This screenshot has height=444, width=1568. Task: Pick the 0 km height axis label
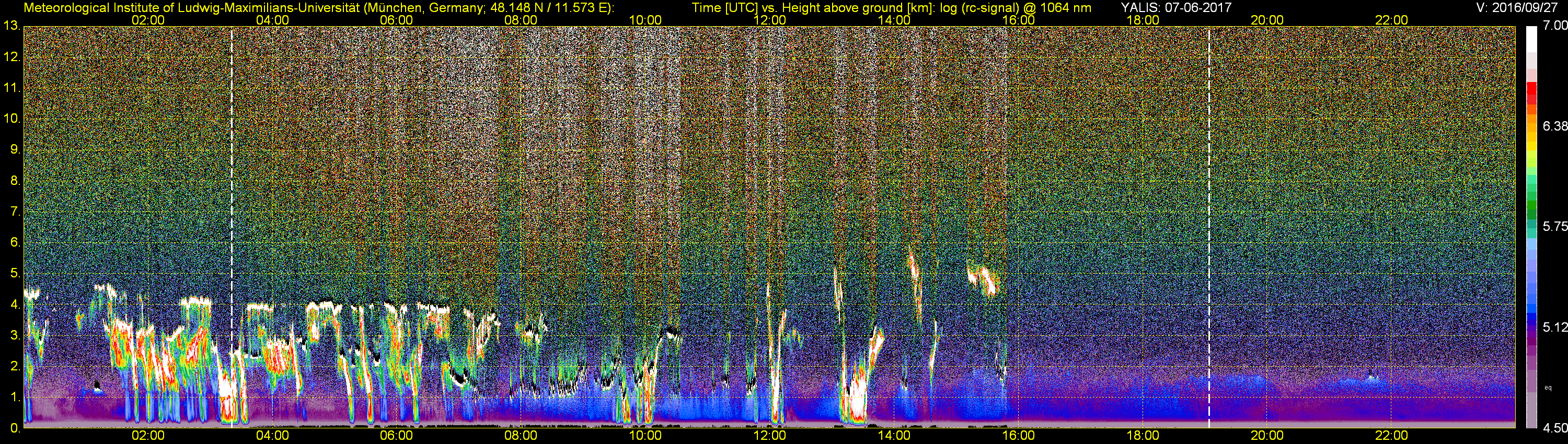[x=15, y=428]
